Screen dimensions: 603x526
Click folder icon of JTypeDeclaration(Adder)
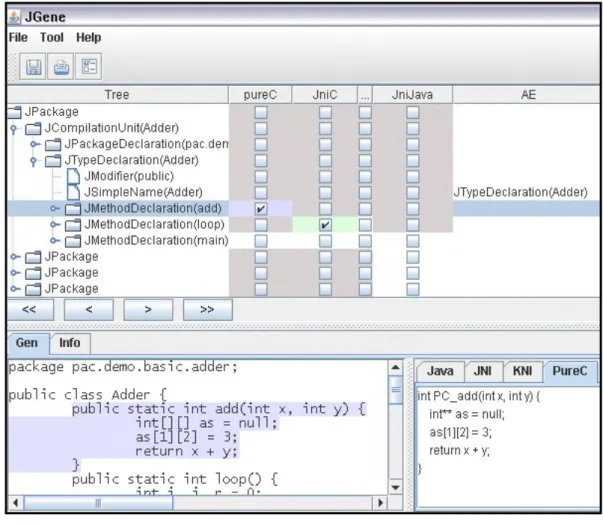pos(53,161)
